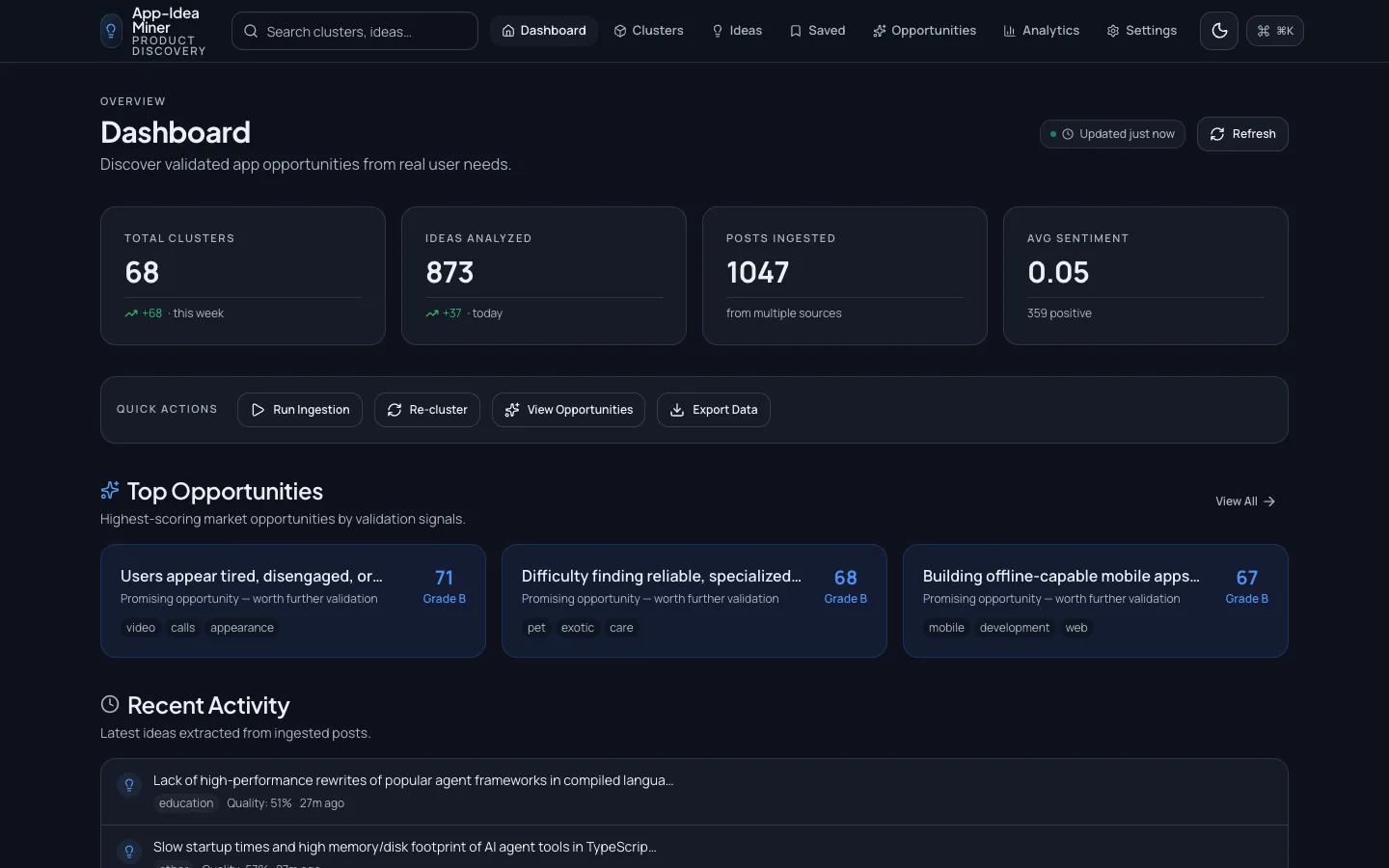
Task: Click the Refresh button
Action: [x=1242, y=134]
